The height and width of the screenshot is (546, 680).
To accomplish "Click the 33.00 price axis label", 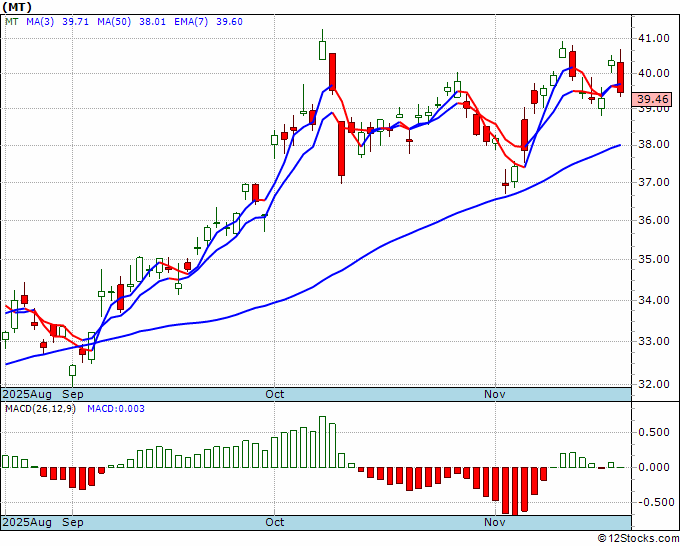I will point(654,341).
